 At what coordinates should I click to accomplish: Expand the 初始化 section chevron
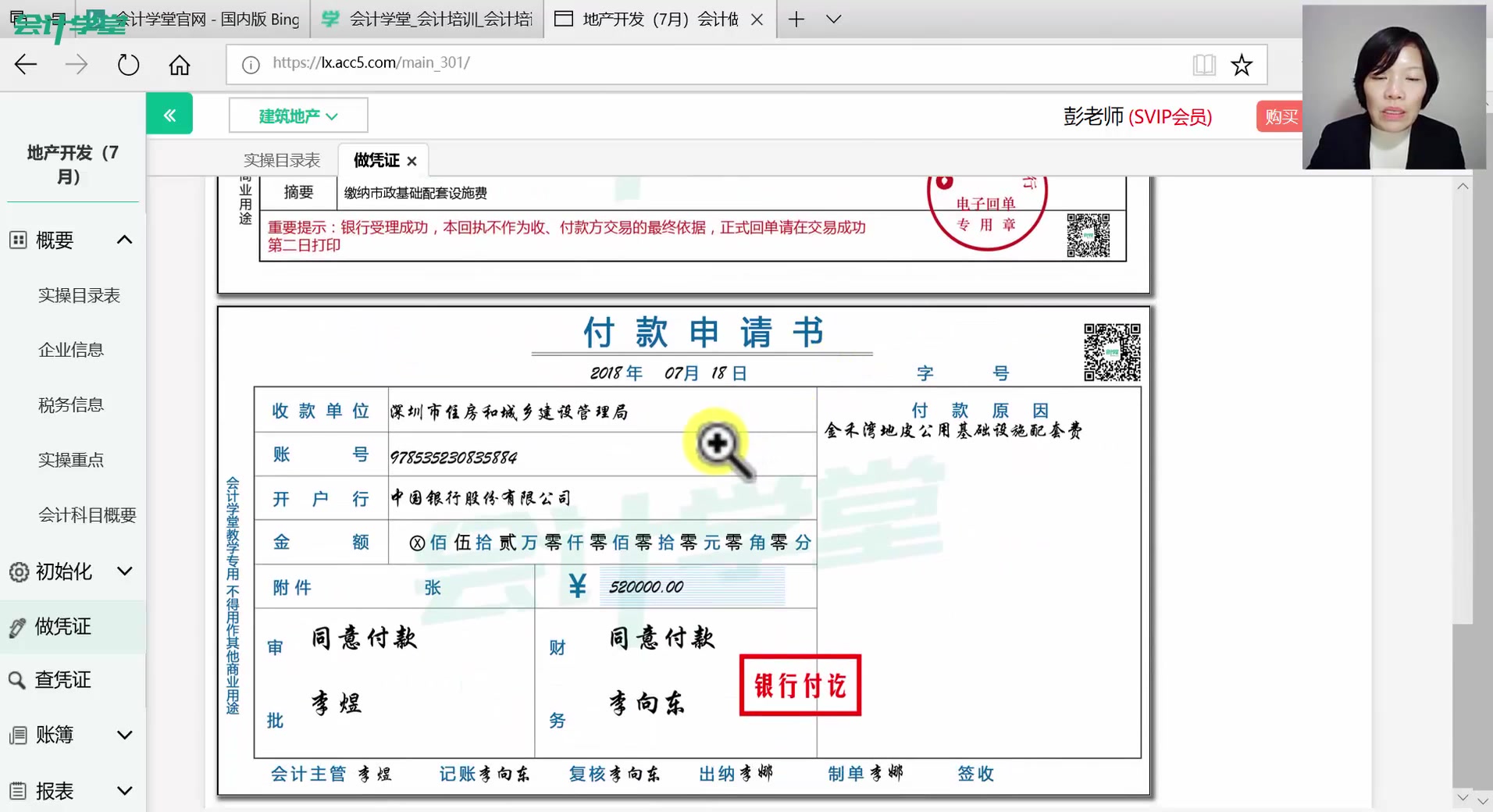coord(124,571)
